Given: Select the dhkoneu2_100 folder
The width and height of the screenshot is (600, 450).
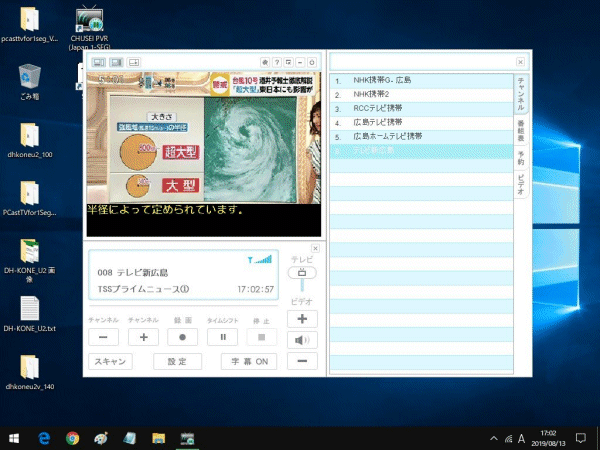Looking at the screenshot, I should [x=30, y=140].
